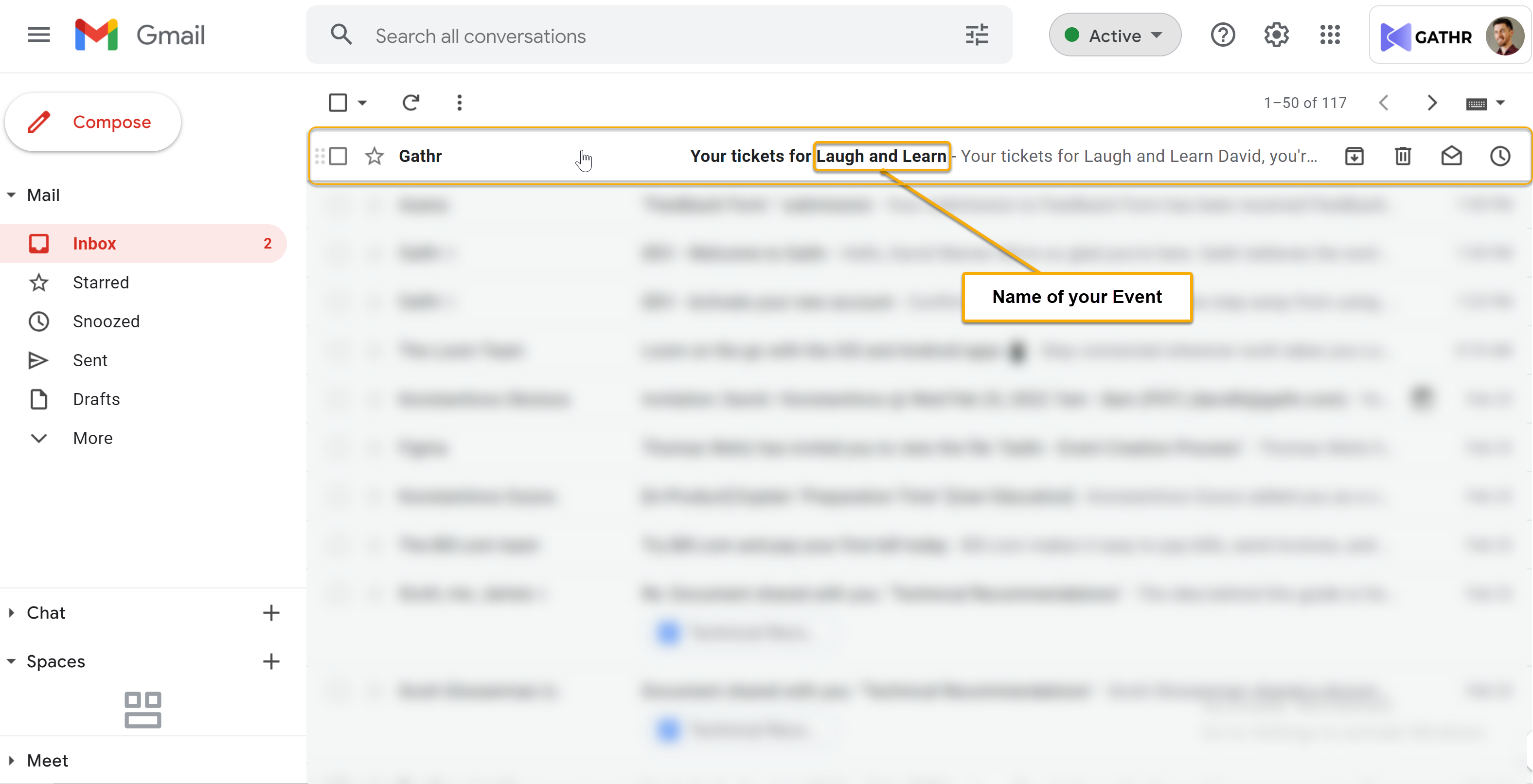
Task: Open the Support help icon
Action: [1222, 35]
